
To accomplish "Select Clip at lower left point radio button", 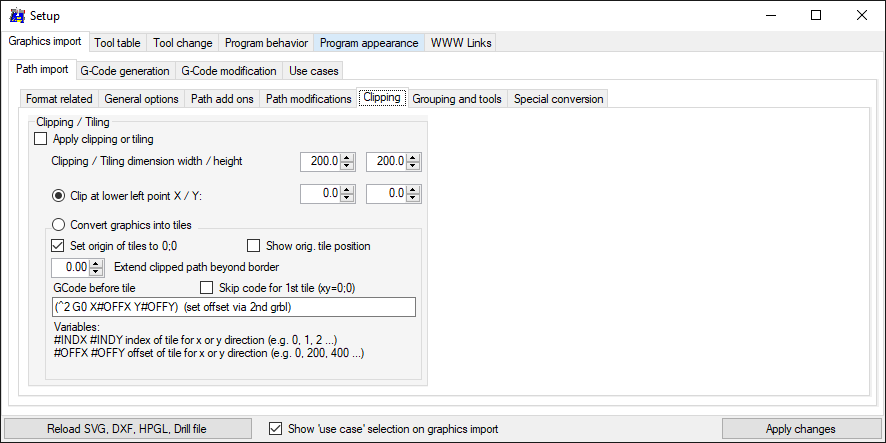I will click(x=58, y=196).
